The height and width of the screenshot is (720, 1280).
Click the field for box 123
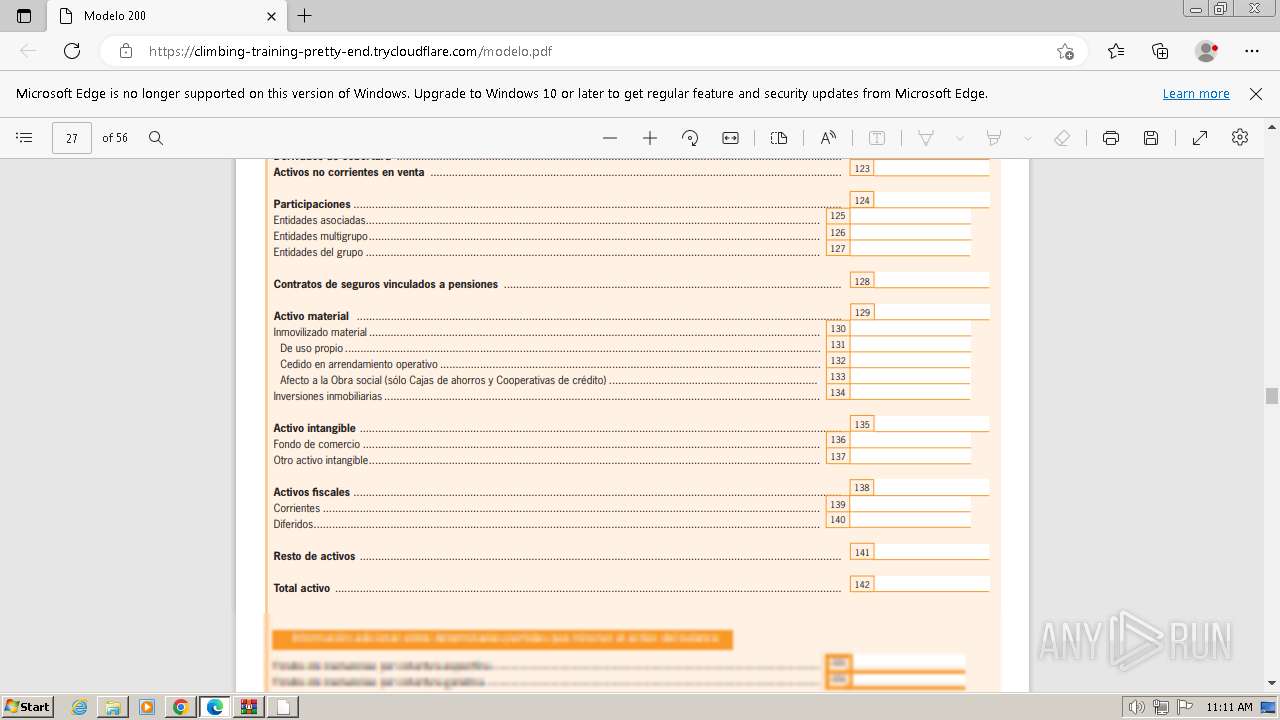coord(931,168)
